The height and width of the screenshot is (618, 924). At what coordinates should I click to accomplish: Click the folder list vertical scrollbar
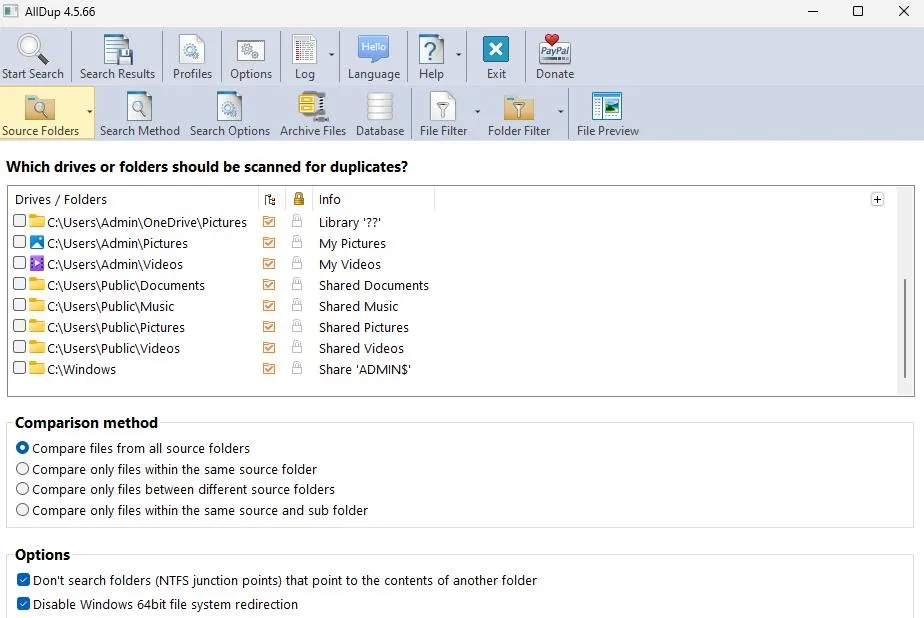pos(905,329)
